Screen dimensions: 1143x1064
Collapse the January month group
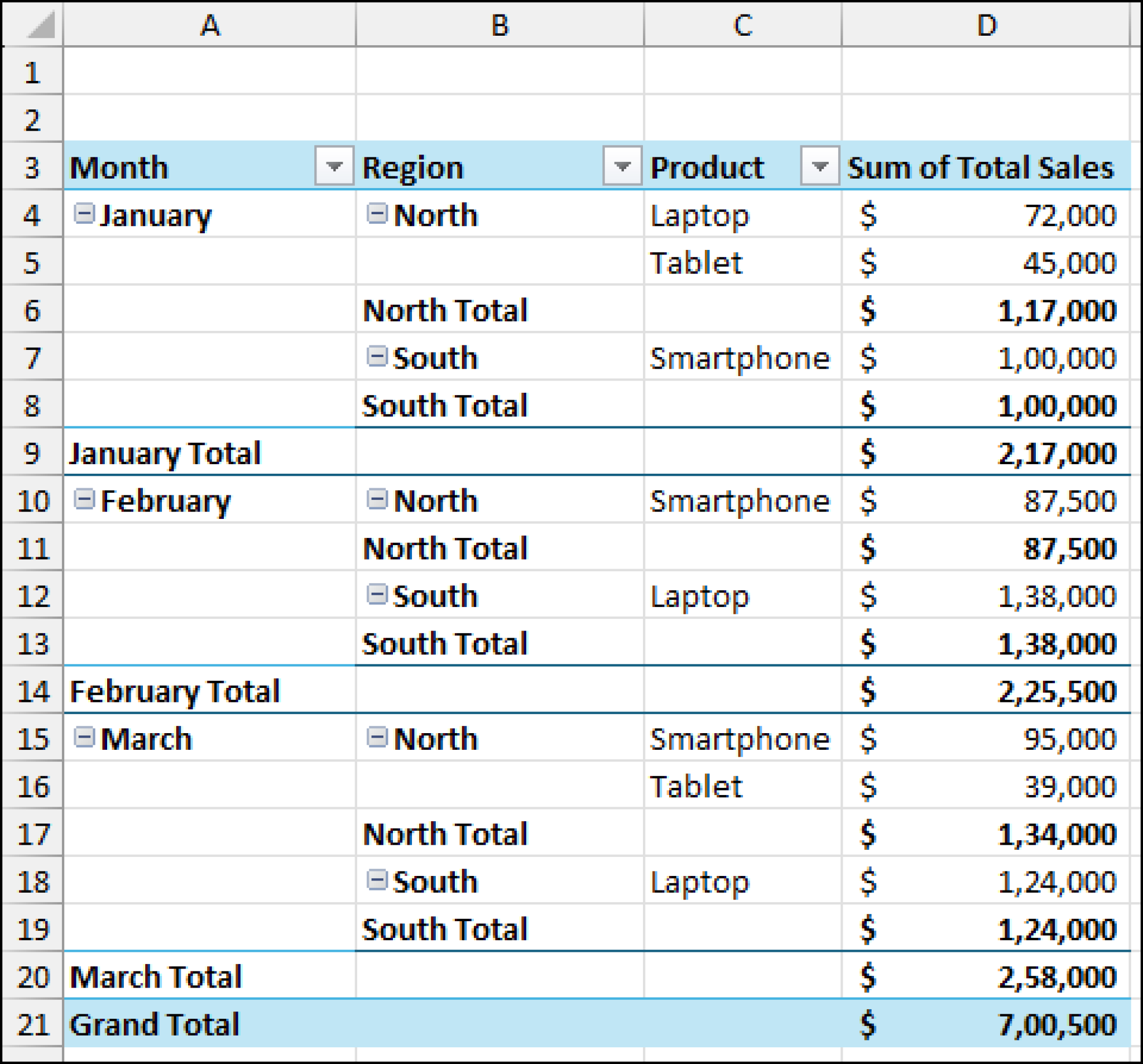click(84, 214)
